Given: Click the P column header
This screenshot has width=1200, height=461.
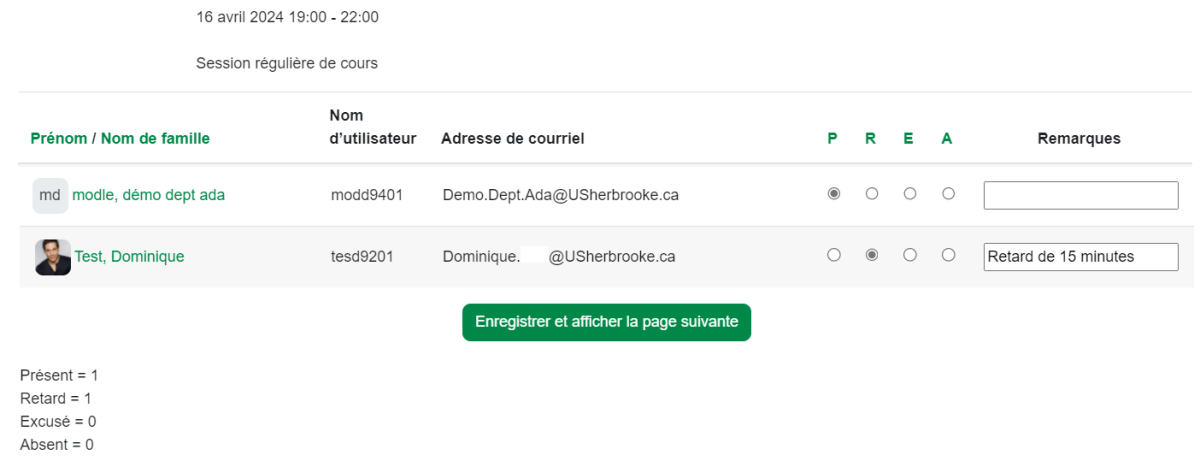Looking at the screenshot, I should coord(832,139).
